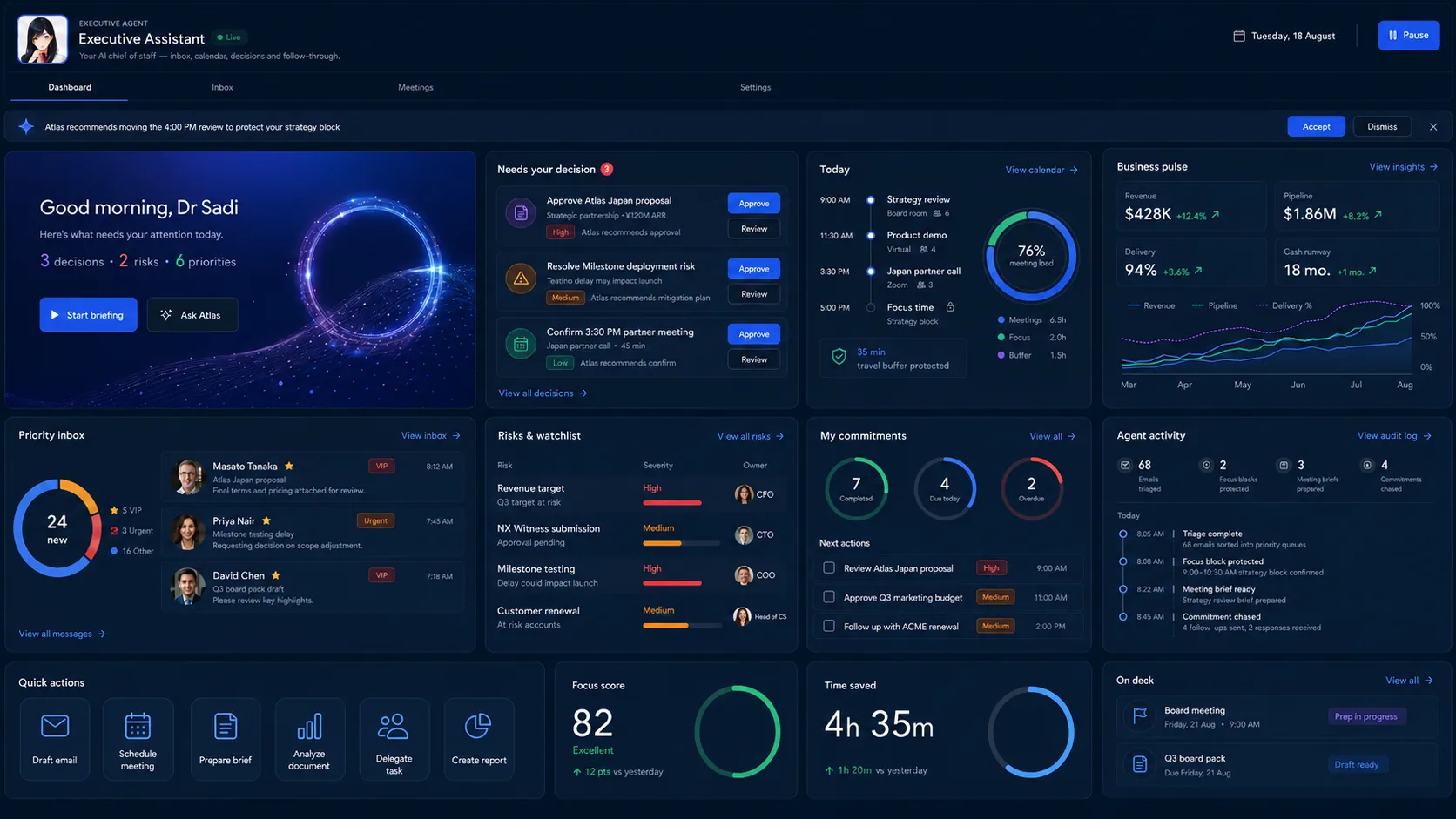
Task: Click the envelope icon beside 68 emails triaged
Action: (x=1125, y=465)
